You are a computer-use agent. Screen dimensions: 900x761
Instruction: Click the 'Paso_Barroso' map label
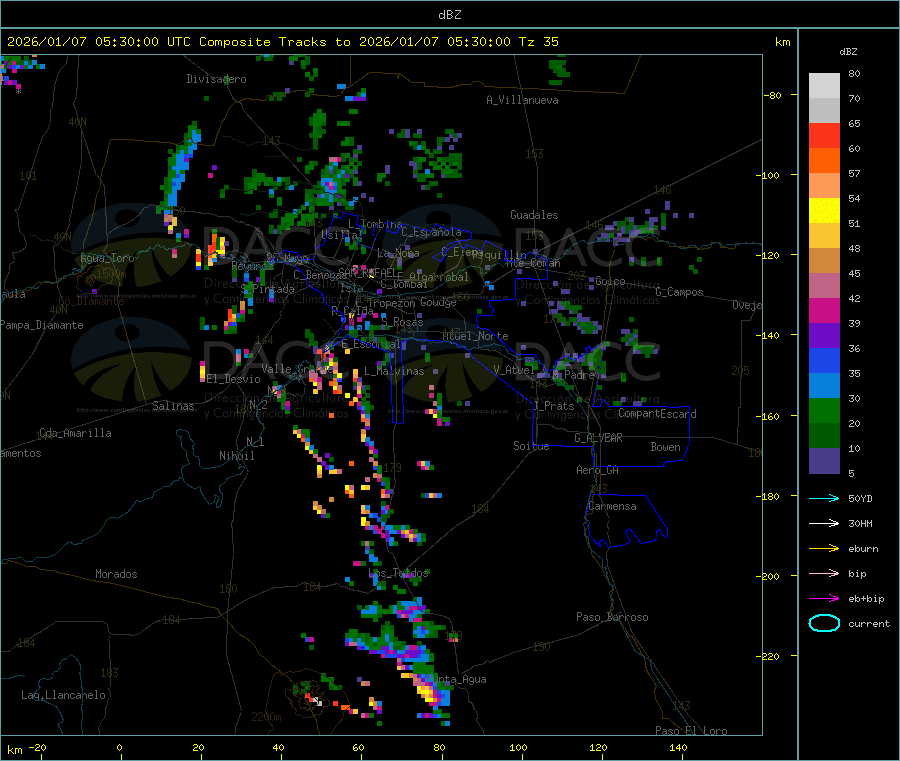(x=612, y=617)
